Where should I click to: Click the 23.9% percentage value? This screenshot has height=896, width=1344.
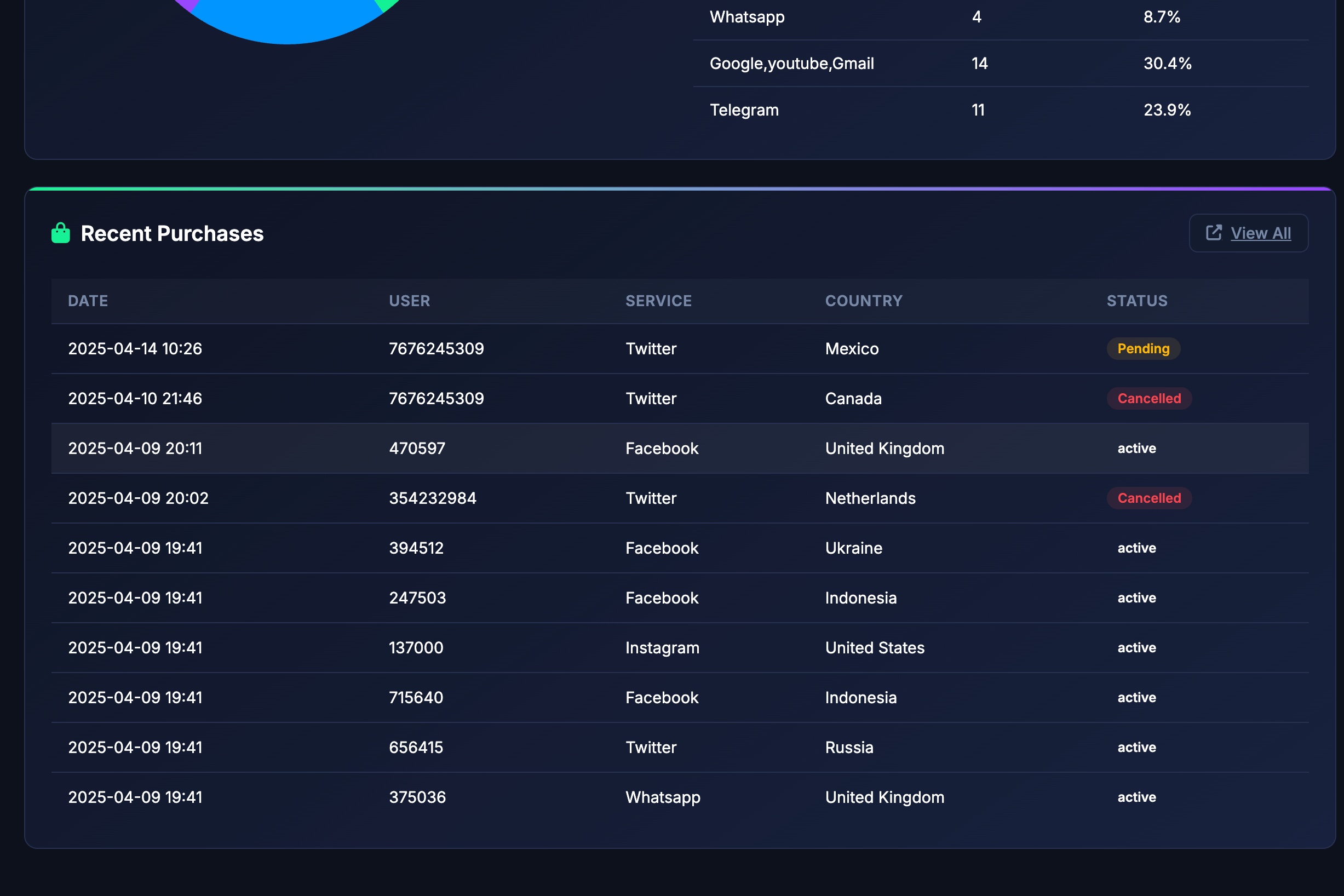1167,110
